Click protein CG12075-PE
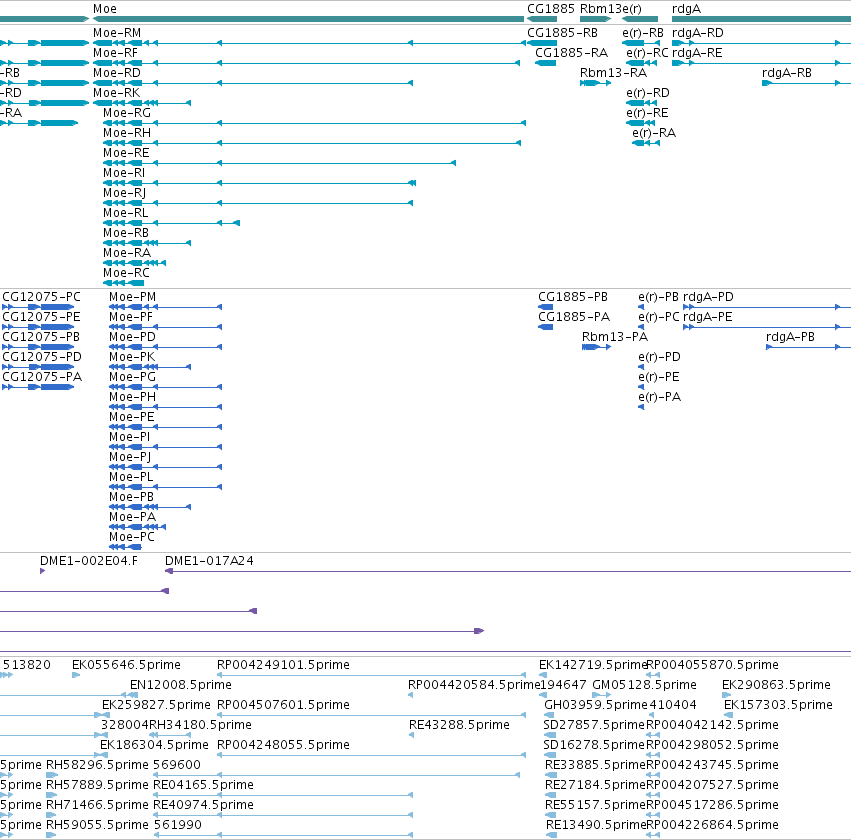This screenshot has height=840, width=851. click(41, 317)
